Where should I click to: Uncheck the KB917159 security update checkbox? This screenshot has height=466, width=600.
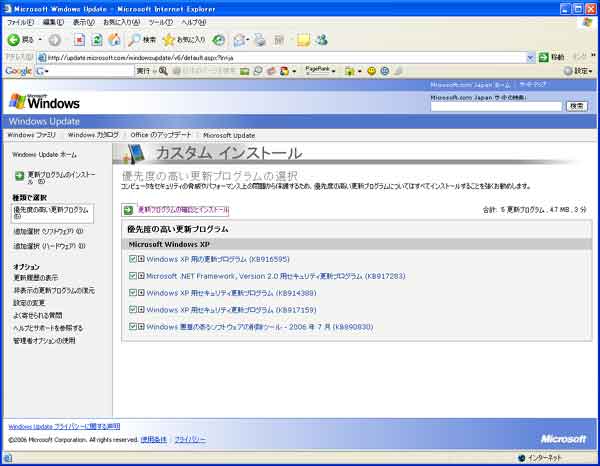coord(133,310)
